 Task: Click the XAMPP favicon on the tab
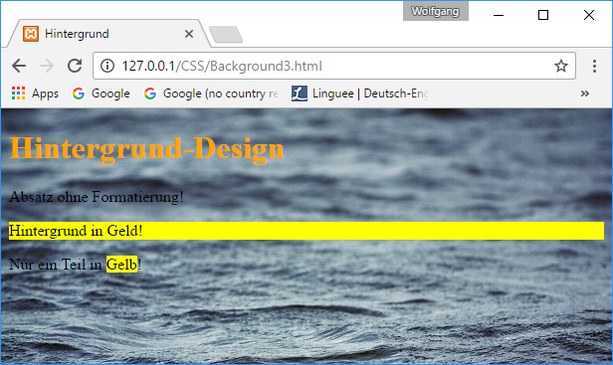(30, 34)
